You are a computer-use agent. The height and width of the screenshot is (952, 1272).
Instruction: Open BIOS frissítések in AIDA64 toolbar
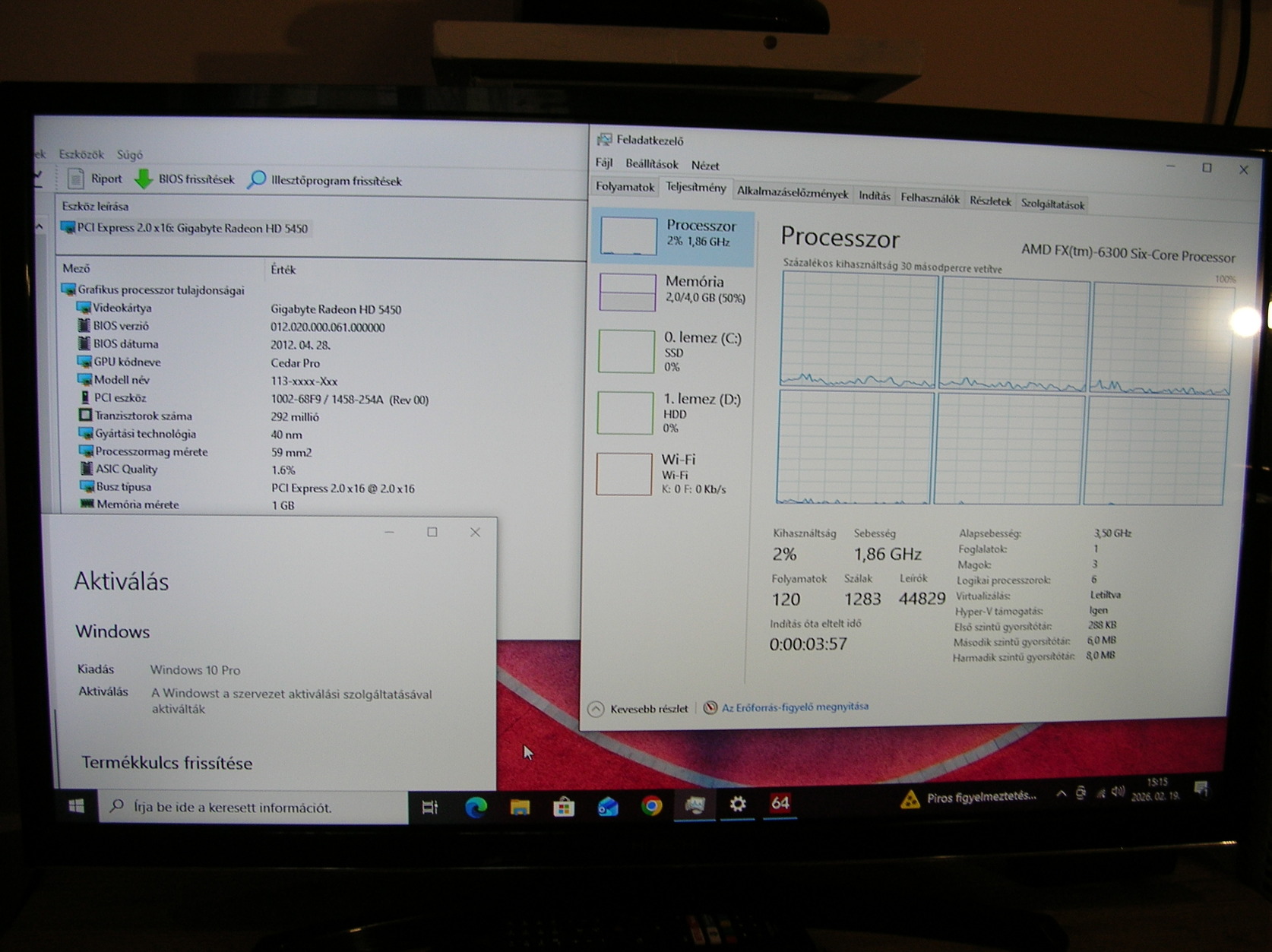(185, 179)
